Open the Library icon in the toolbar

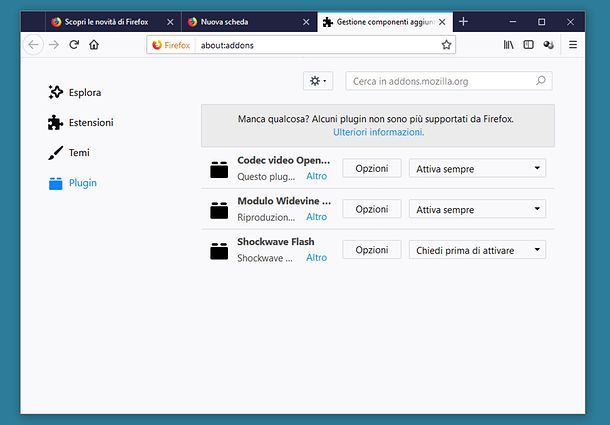coord(509,44)
